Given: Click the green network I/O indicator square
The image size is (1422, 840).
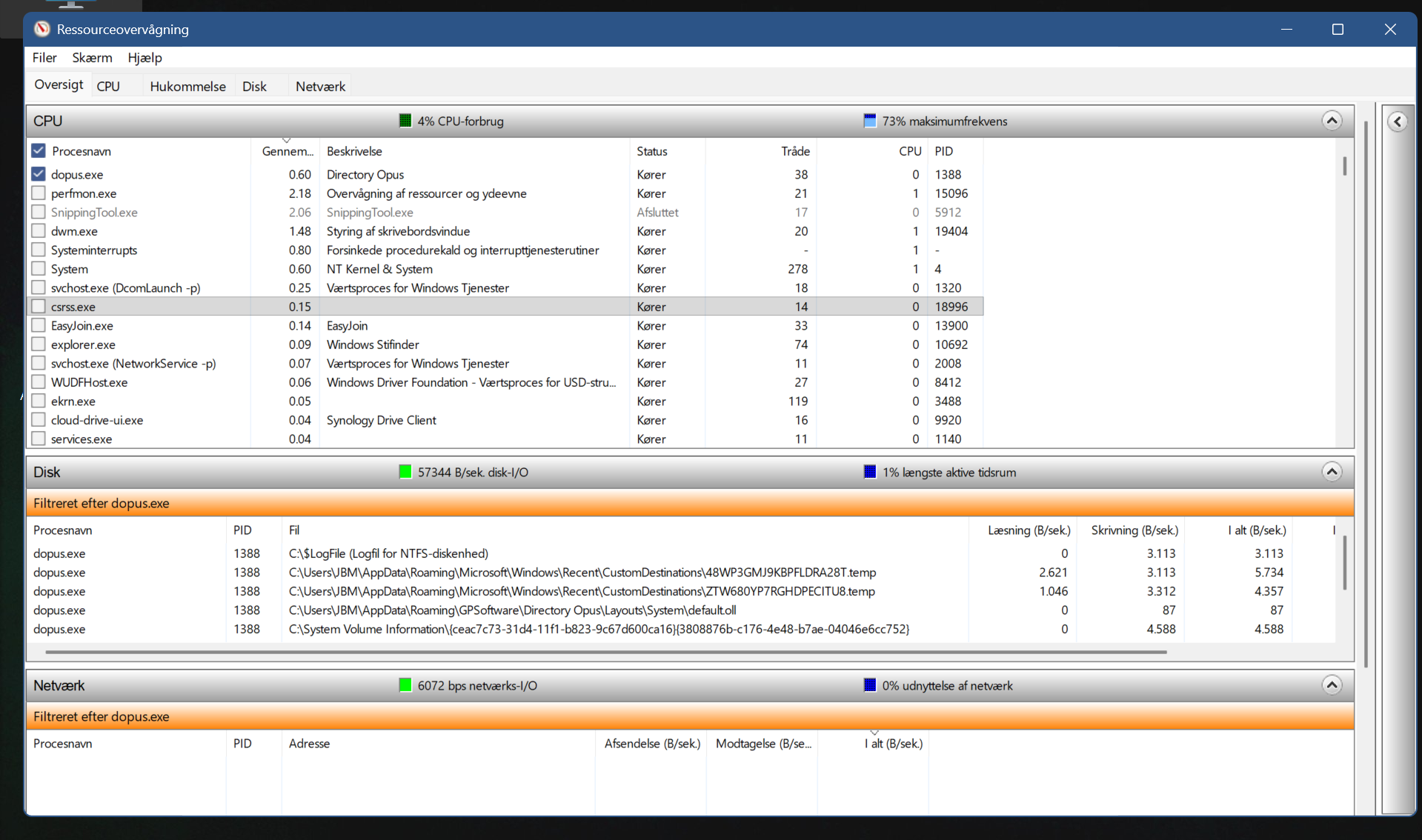Looking at the screenshot, I should point(405,685).
